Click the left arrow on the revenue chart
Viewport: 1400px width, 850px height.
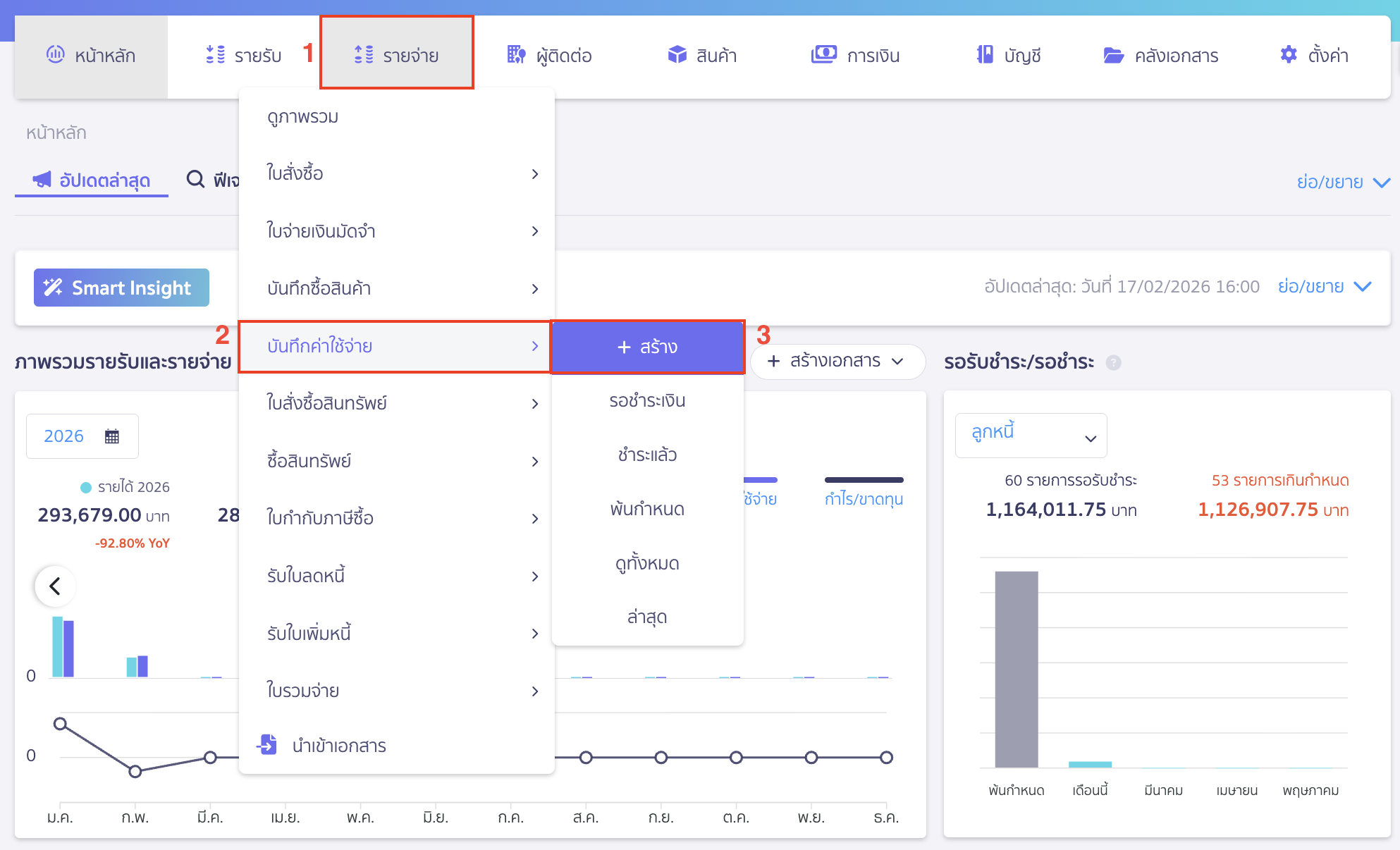tap(54, 586)
